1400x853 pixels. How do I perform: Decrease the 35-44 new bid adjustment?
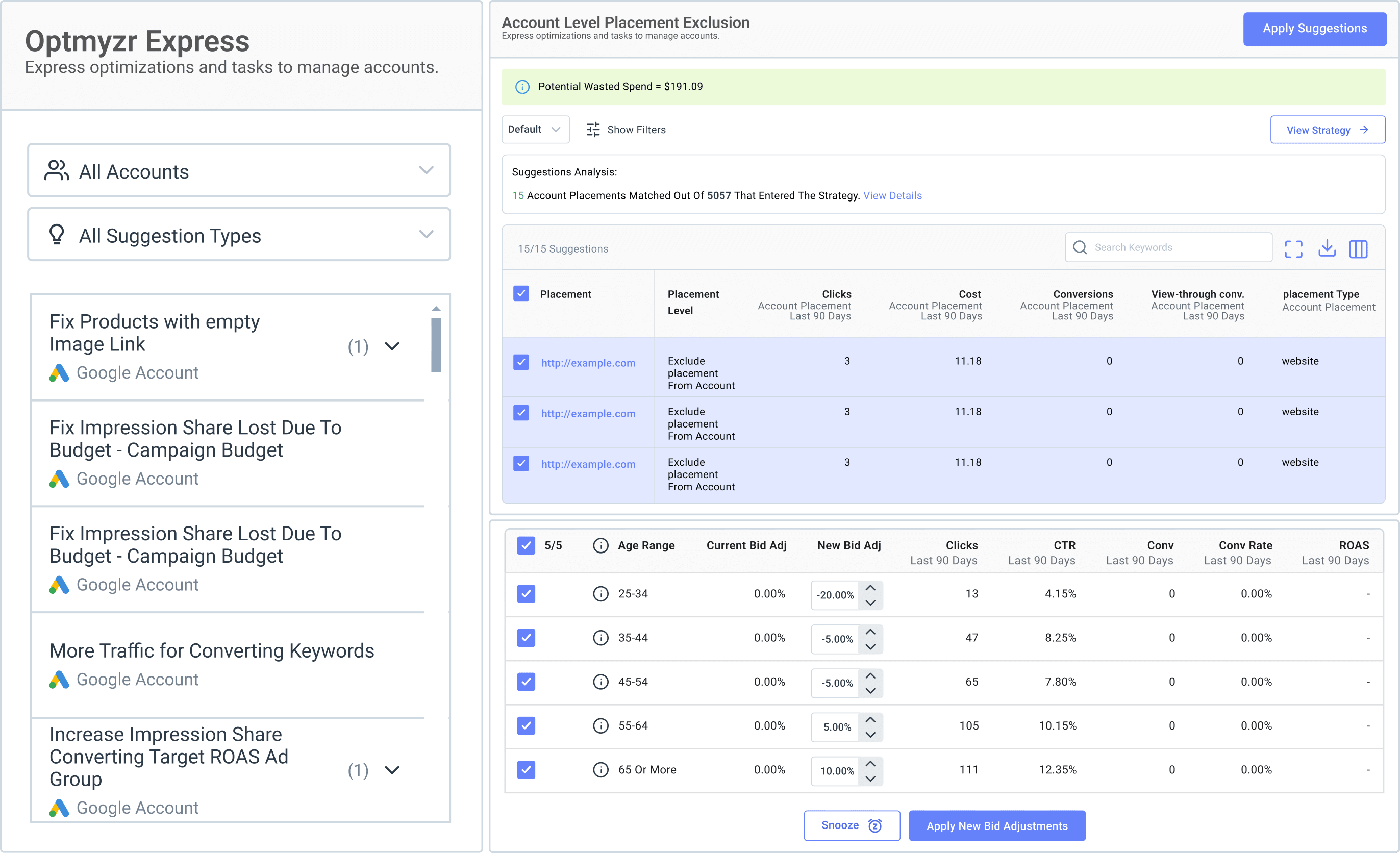coord(870,646)
